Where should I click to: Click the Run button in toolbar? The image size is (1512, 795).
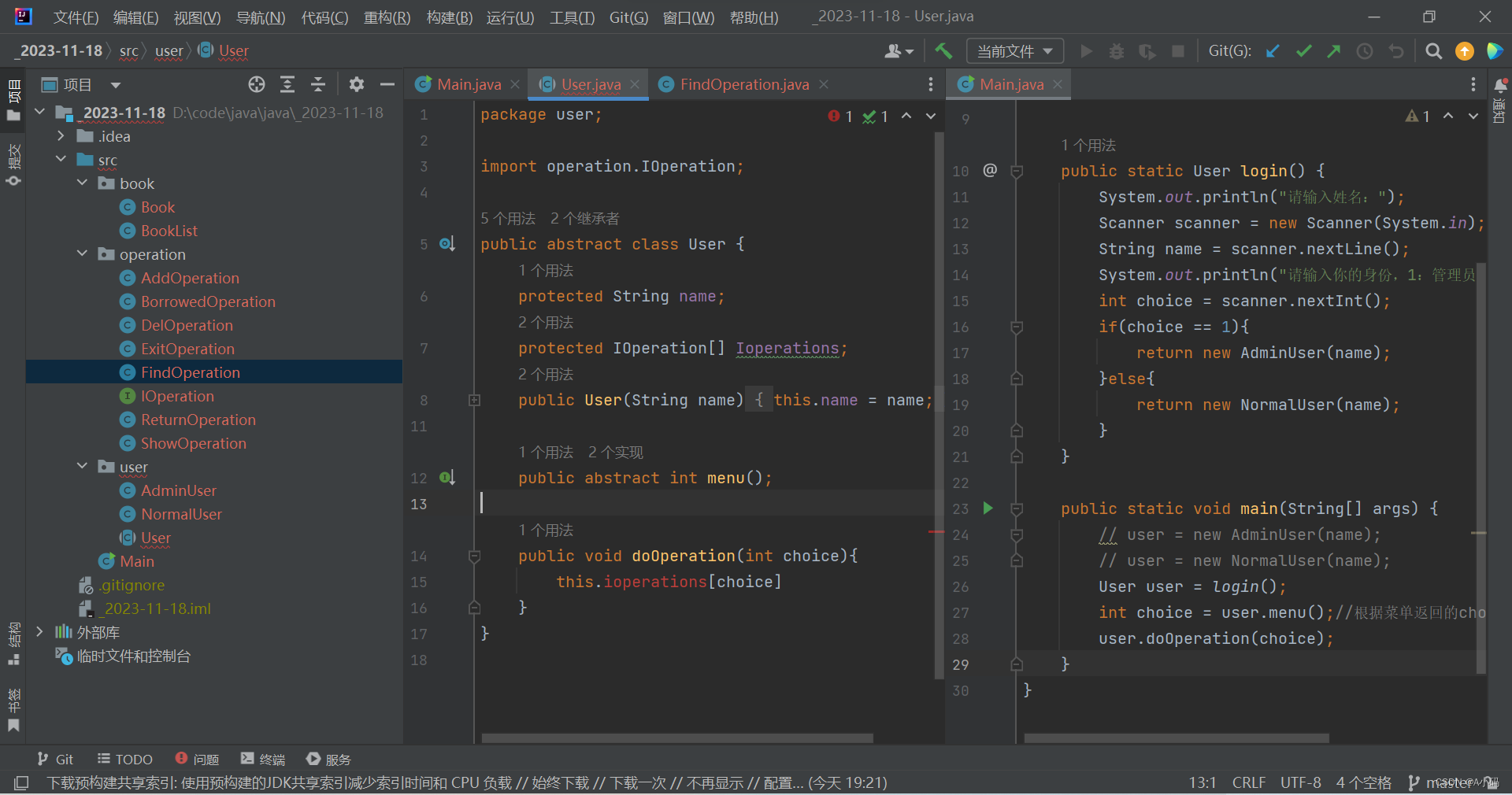coord(1087,51)
